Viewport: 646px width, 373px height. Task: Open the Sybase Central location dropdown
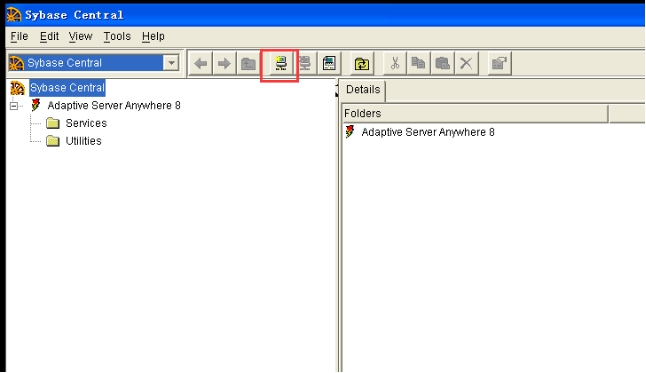(171, 63)
